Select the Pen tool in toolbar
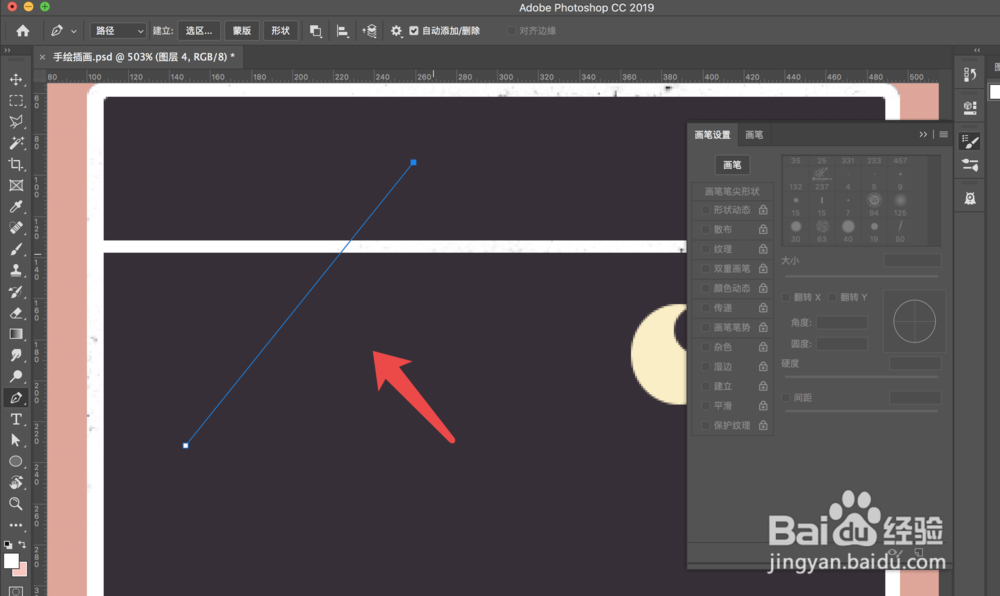 click(16, 398)
